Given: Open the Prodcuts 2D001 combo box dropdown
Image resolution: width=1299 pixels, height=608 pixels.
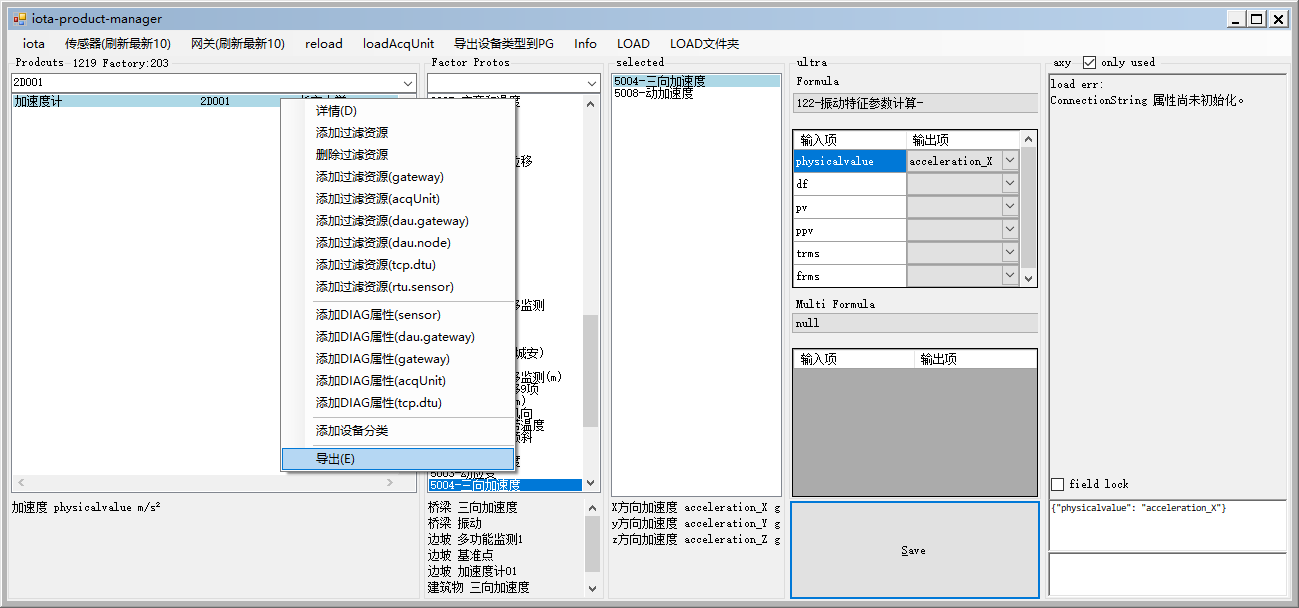Looking at the screenshot, I should [x=408, y=82].
